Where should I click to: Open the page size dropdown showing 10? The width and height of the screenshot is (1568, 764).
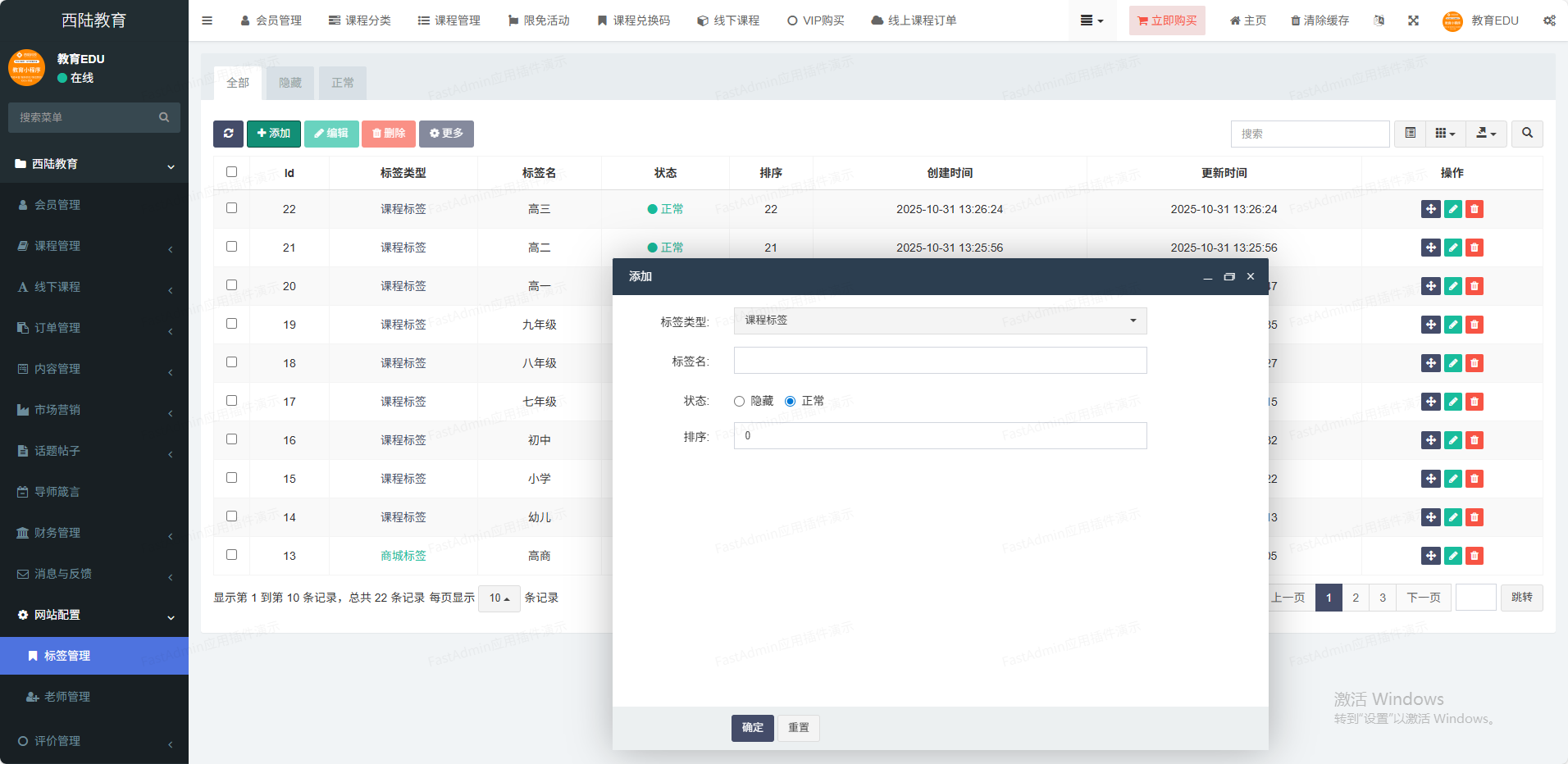pos(499,598)
